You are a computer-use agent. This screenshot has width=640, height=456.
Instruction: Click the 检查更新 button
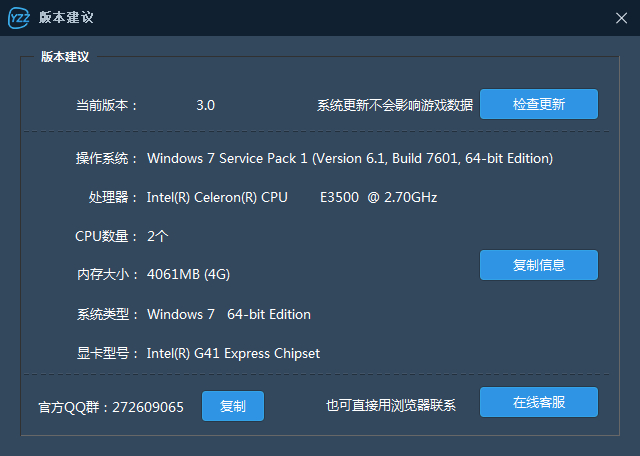[539, 104]
